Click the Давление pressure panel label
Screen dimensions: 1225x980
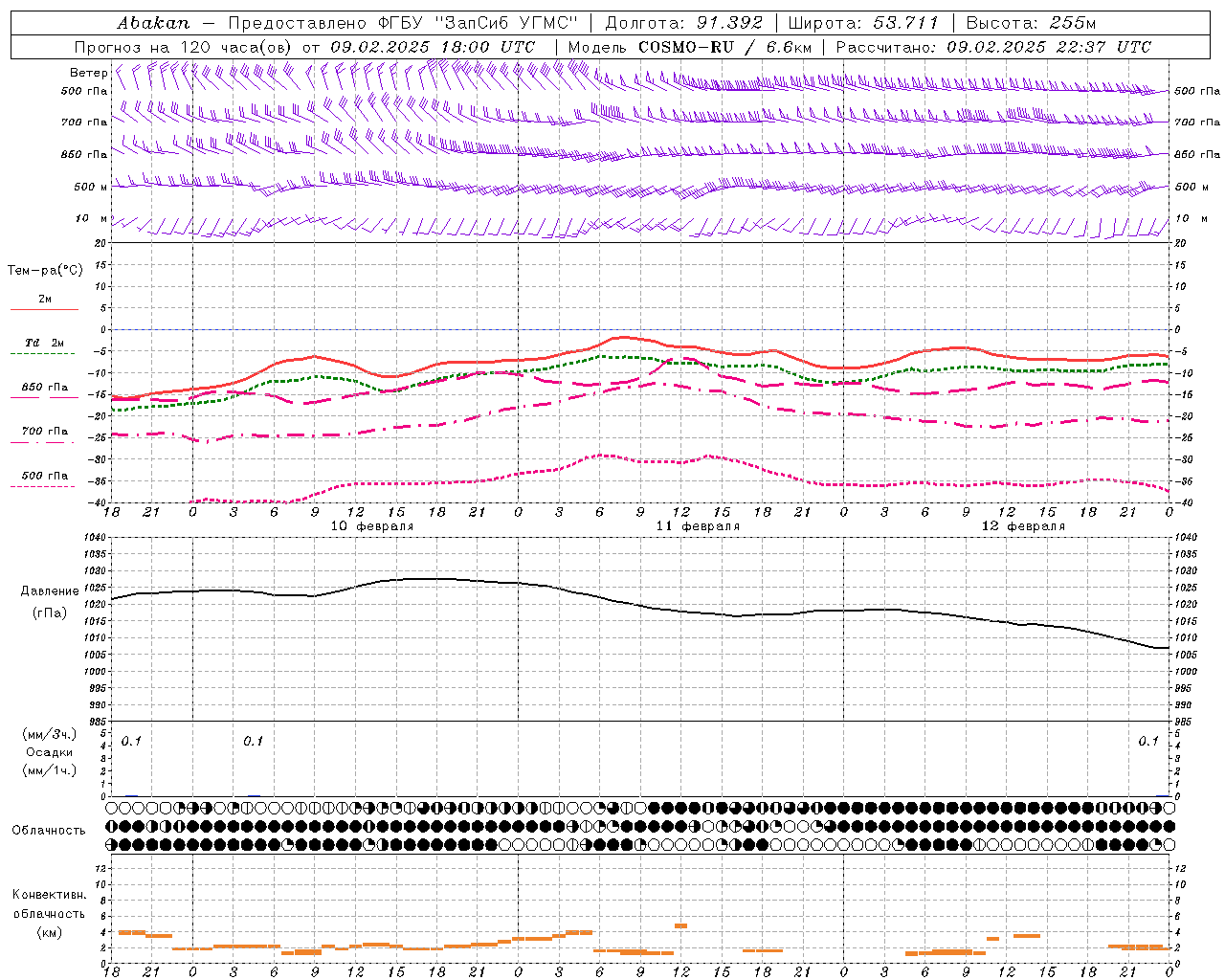(49, 591)
